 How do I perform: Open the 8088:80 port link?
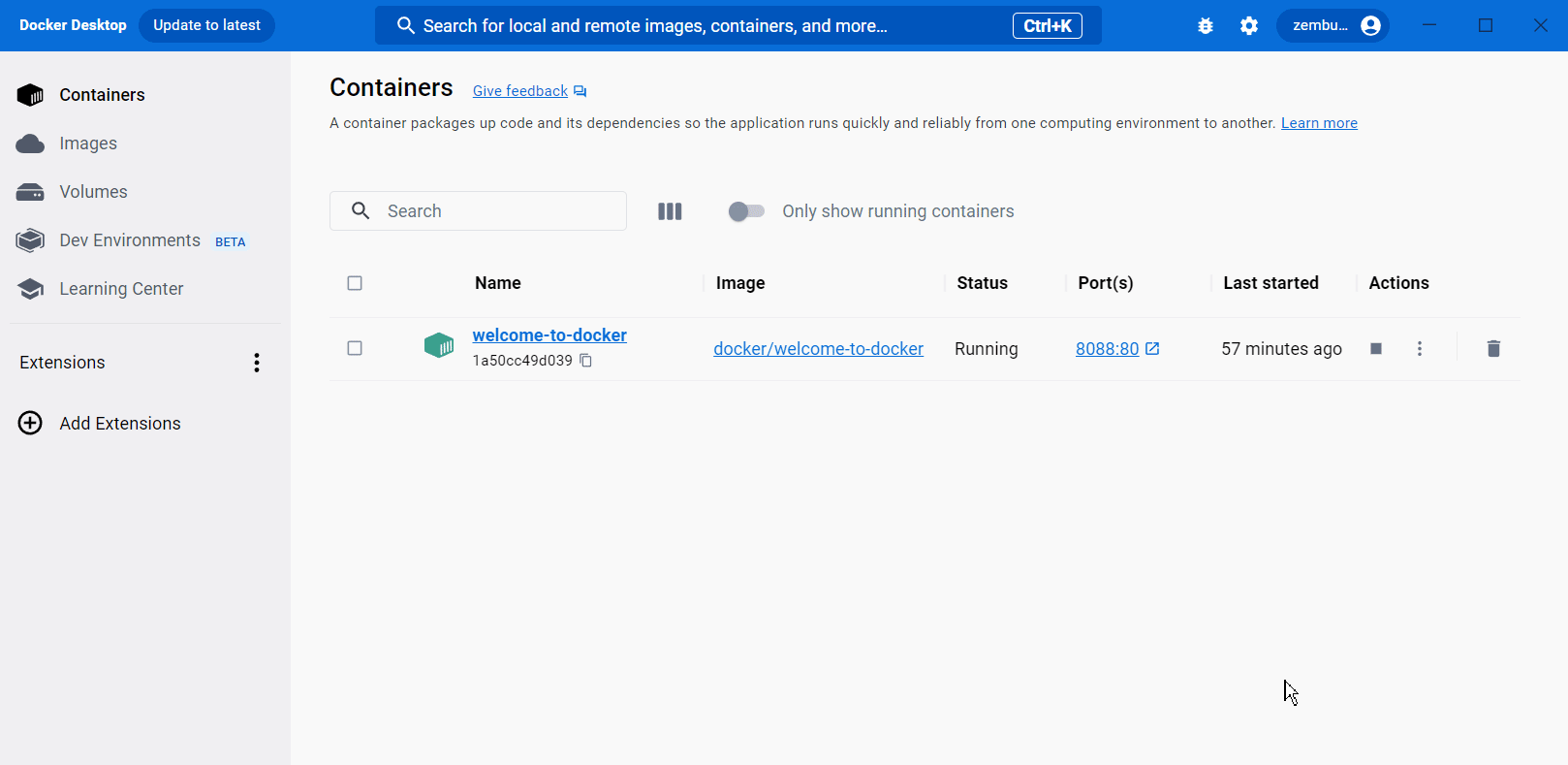(1108, 349)
